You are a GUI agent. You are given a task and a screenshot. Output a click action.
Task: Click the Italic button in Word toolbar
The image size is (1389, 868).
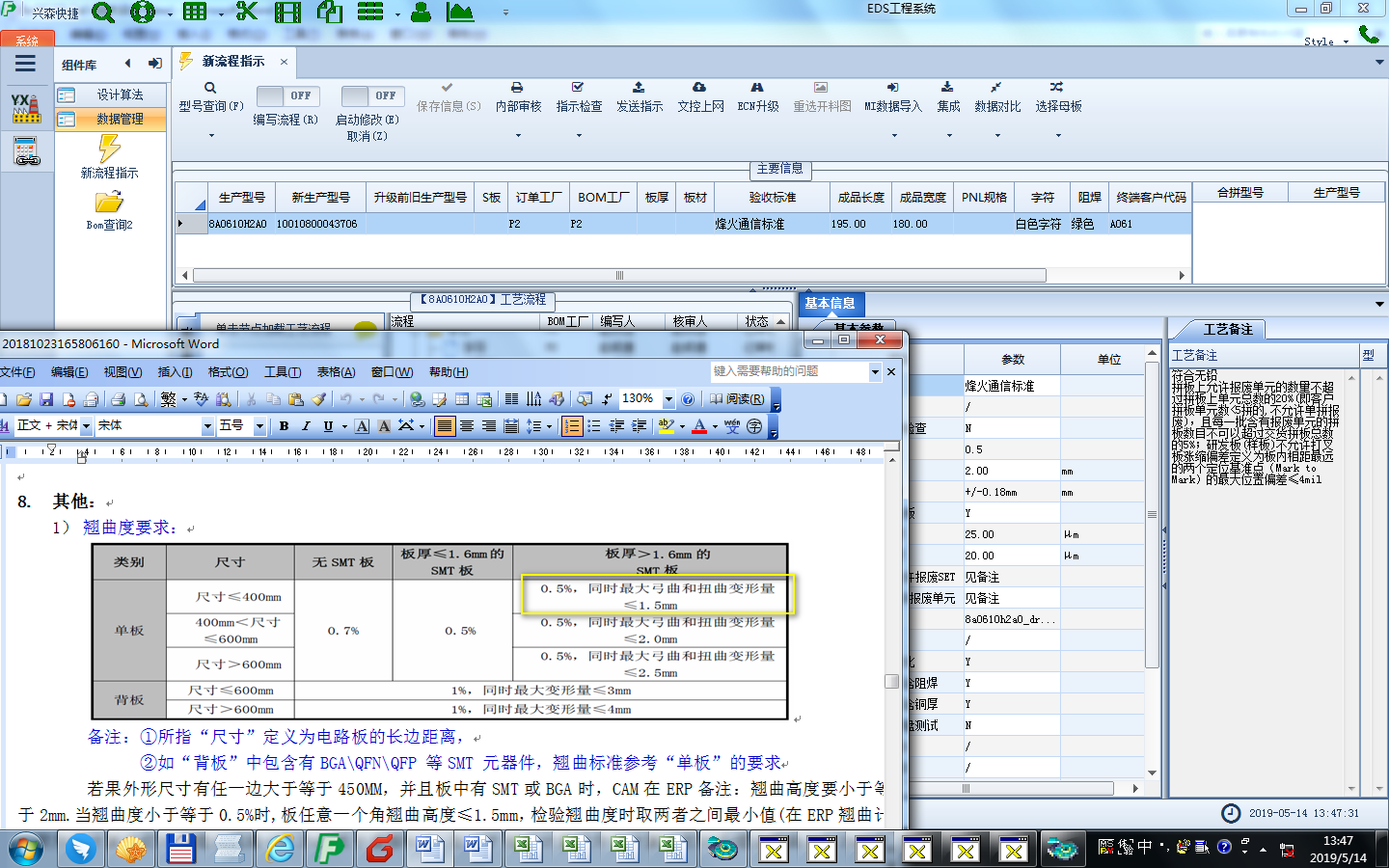(x=306, y=425)
